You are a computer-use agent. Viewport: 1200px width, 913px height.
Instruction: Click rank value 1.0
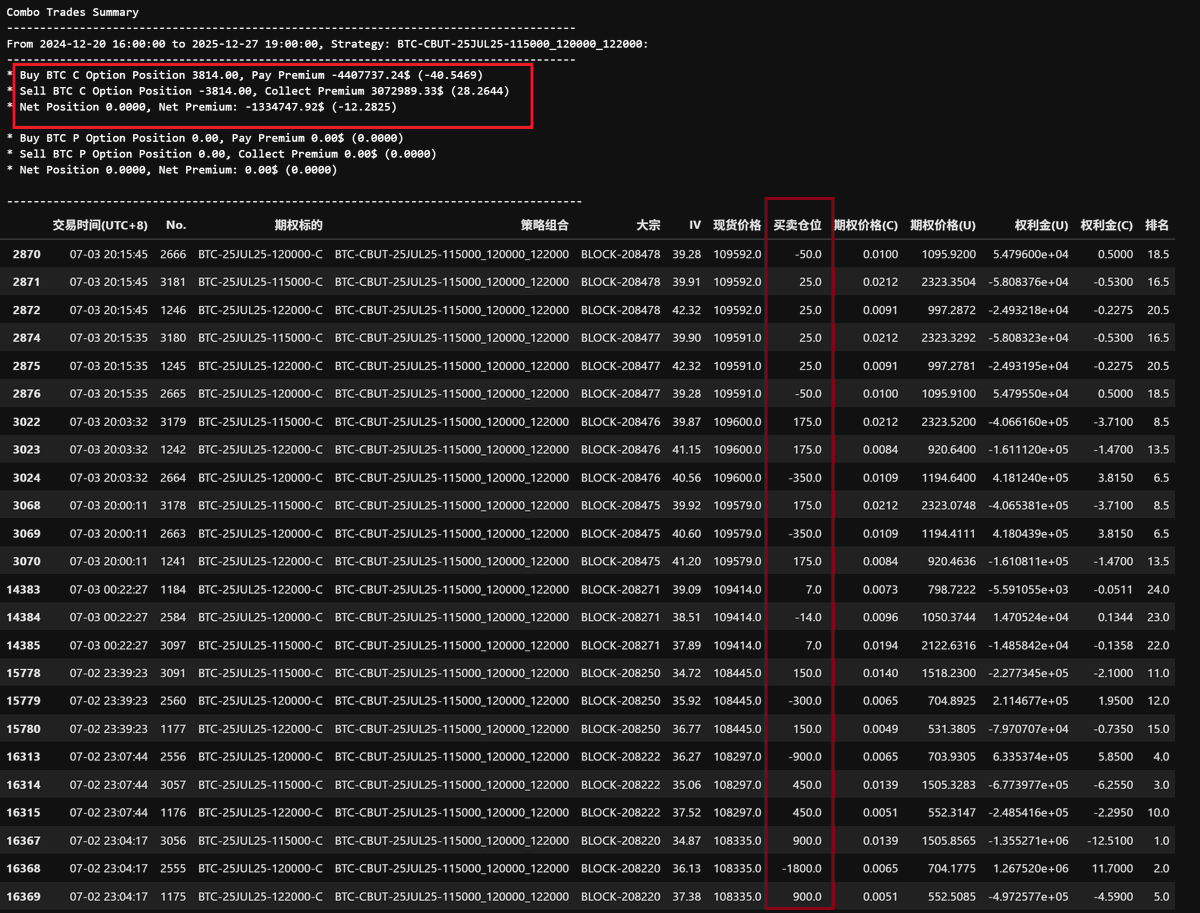tap(1160, 841)
